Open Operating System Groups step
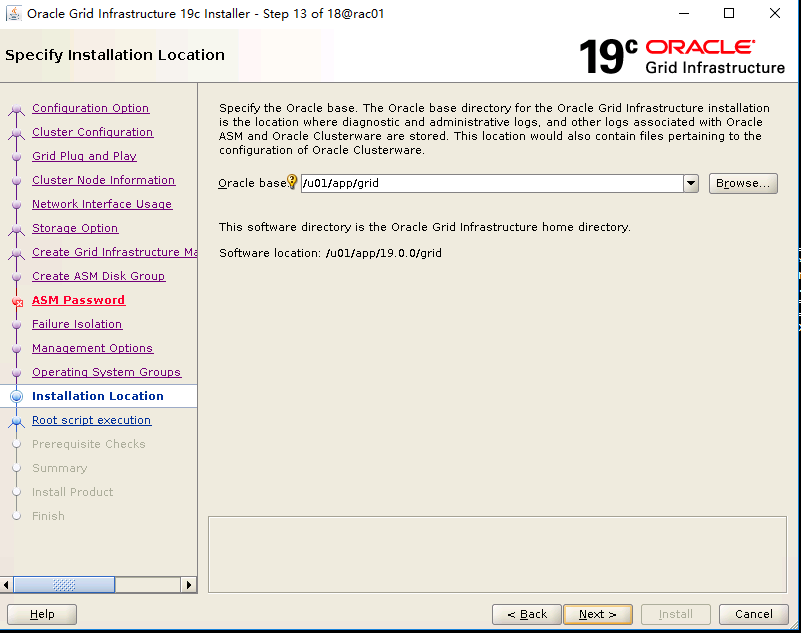Screen dimensions: 801x633 tap(107, 372)
